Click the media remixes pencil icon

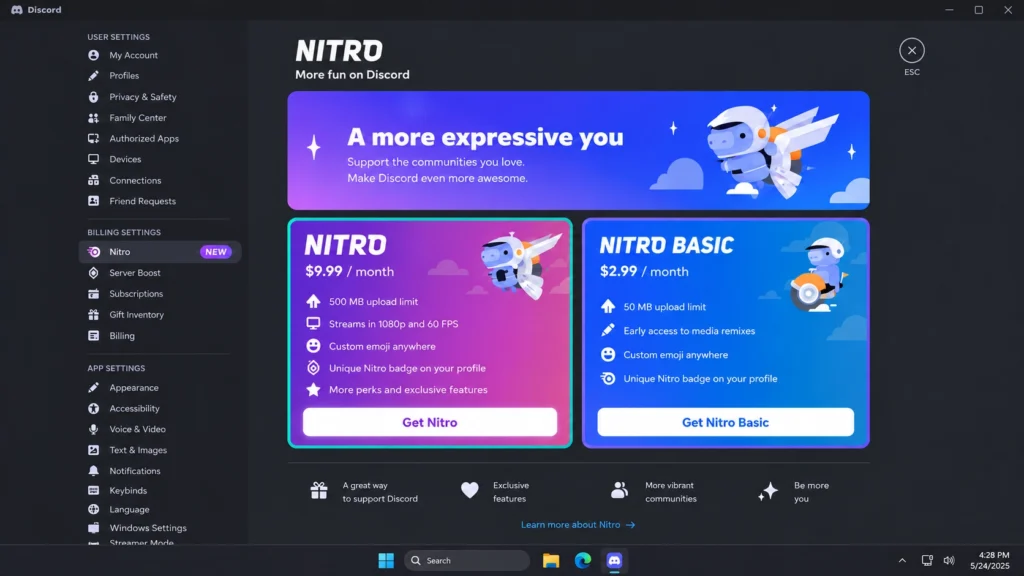coord(608,330)
